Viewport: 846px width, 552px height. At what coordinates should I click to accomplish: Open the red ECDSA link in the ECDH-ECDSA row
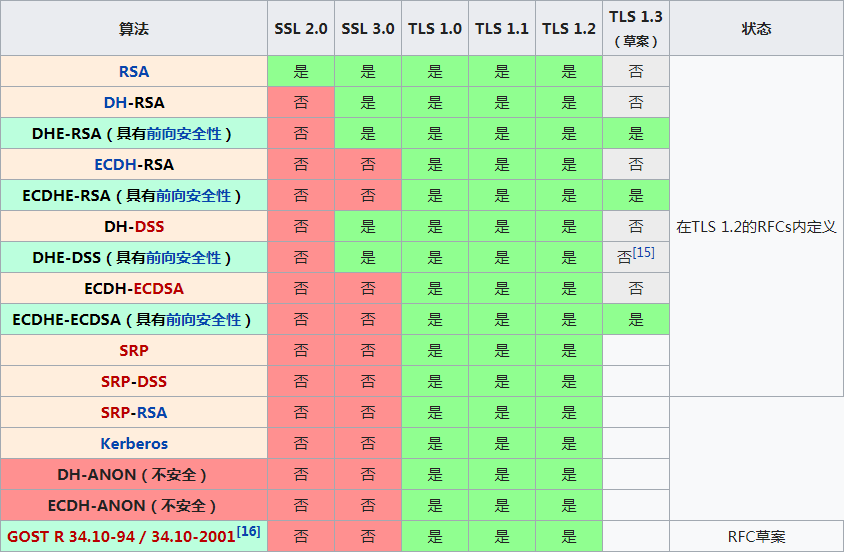click(x=159, y=289)
